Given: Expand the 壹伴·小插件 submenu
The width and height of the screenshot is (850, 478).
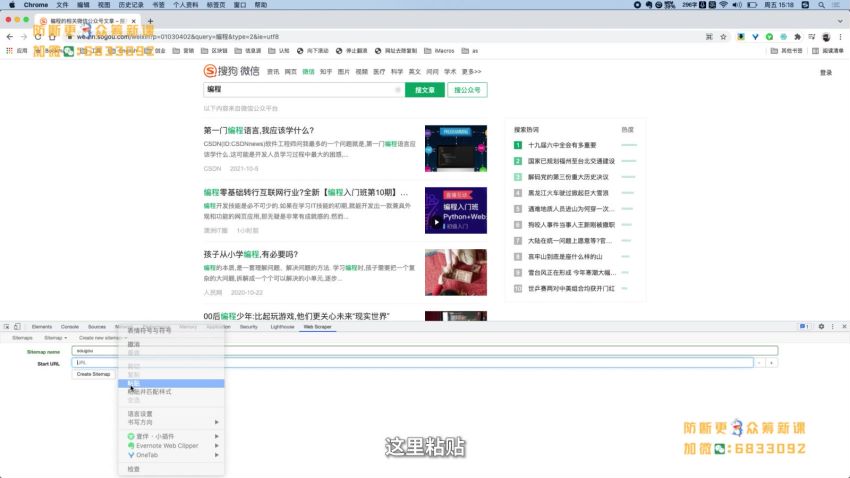Looking at the screenshot, I should coord(171,436).
